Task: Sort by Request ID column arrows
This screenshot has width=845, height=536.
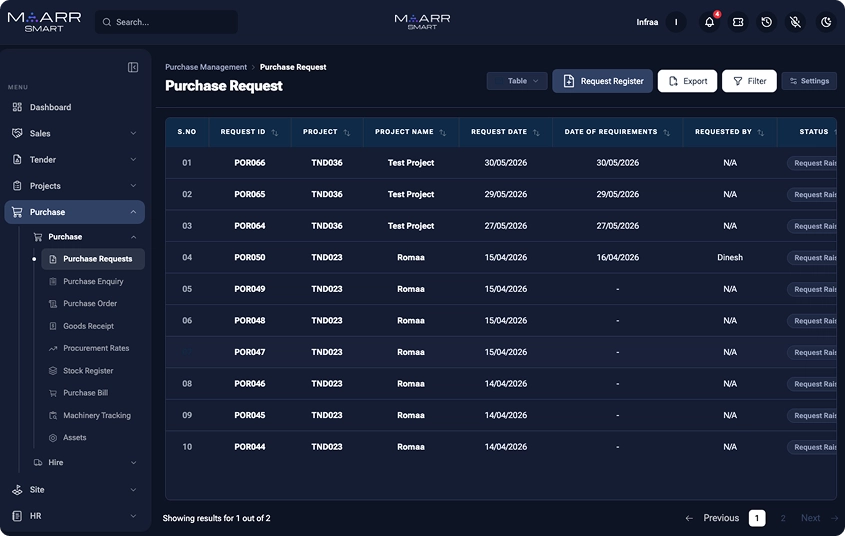Action: pos(275,133)
